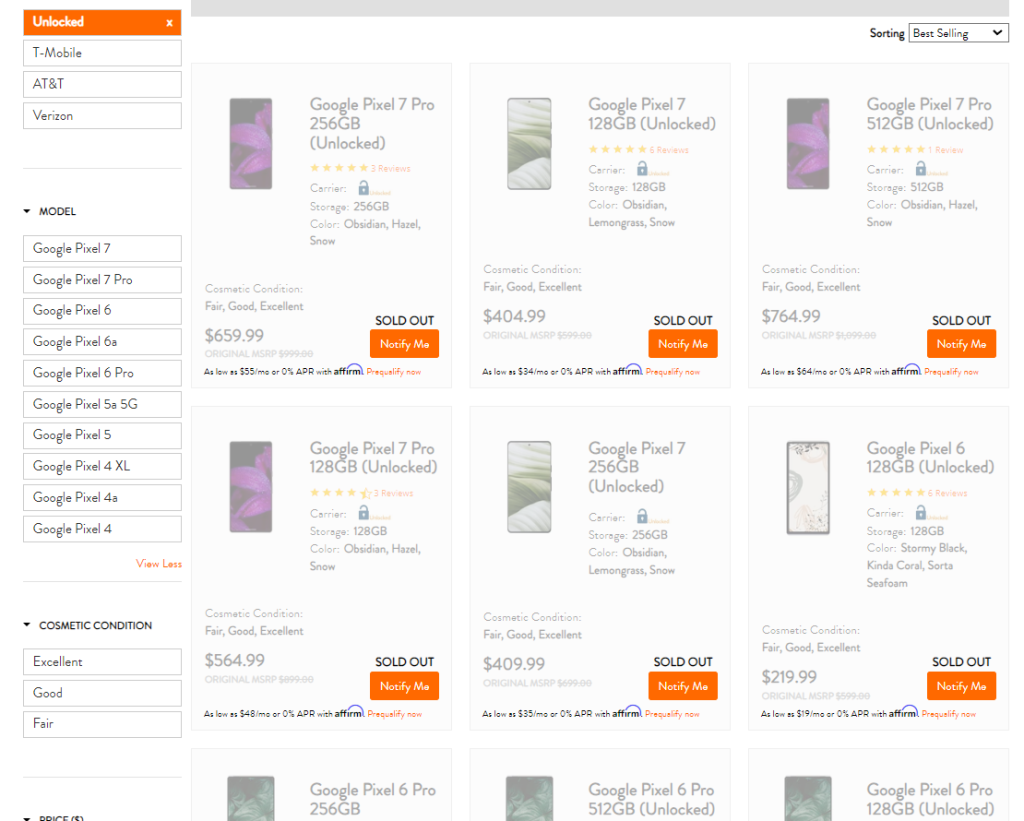Click Notify Me for Pixel 6 128GB
The height and width of the screenshot is (821, 1024).
click(961, 686)
